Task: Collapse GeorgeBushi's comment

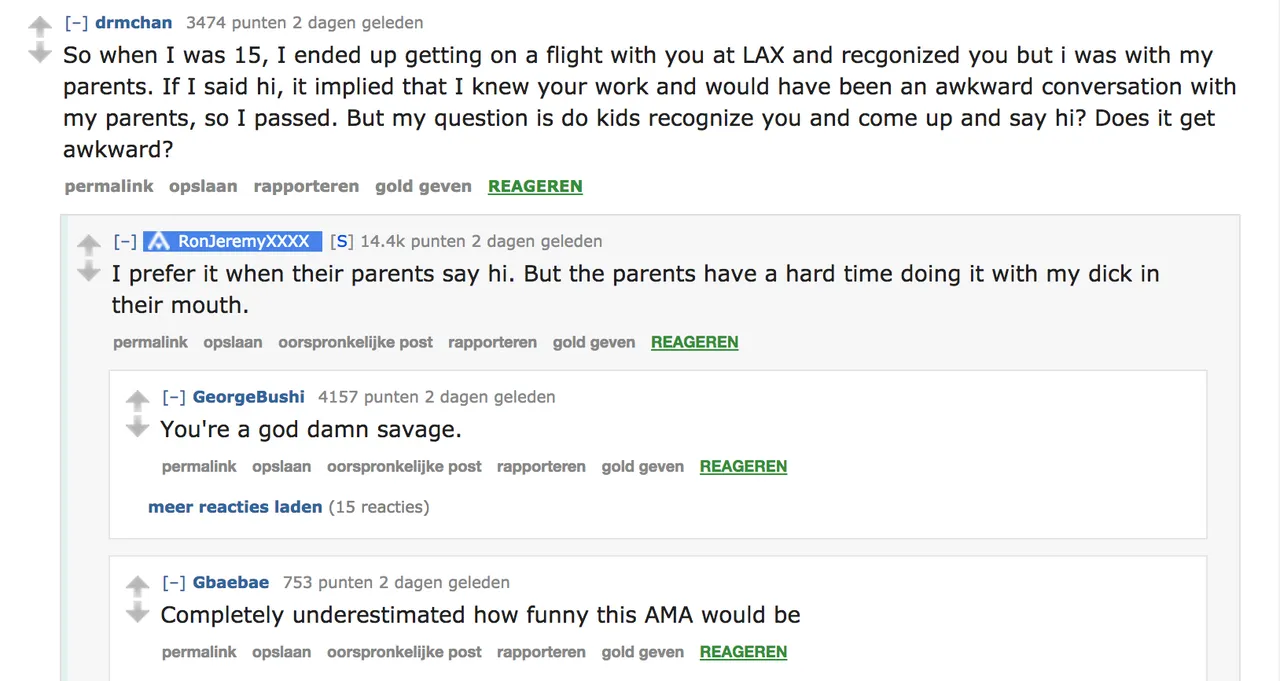Action: tap(174, 397)
